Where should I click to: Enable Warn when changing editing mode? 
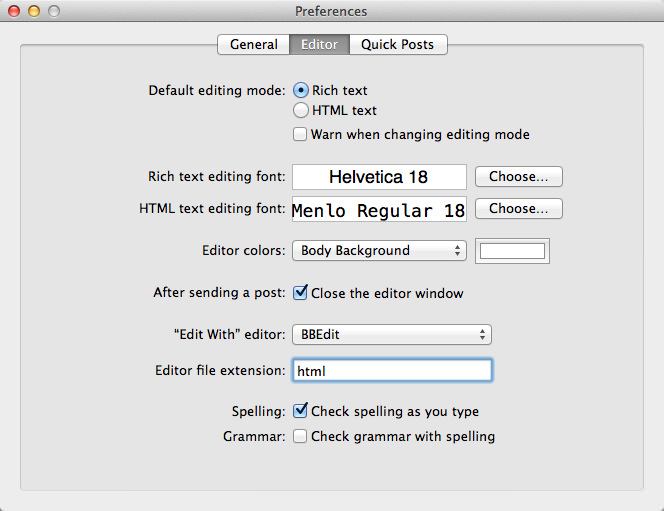pos(300,134)
